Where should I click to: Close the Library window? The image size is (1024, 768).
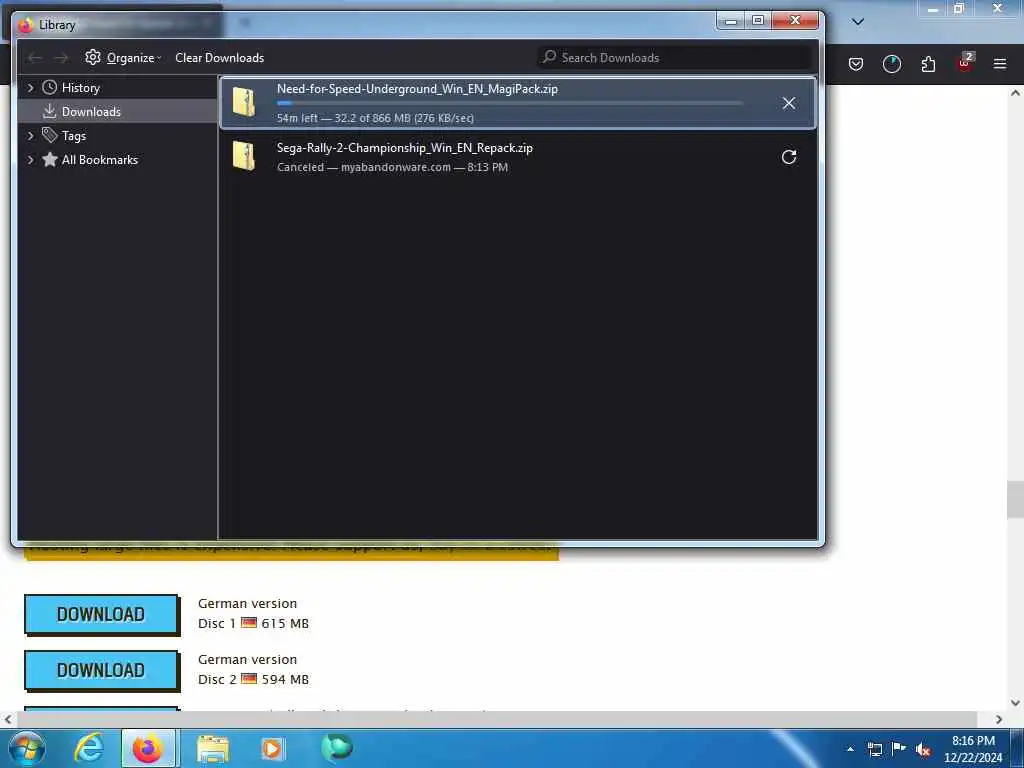coord(795,21)
